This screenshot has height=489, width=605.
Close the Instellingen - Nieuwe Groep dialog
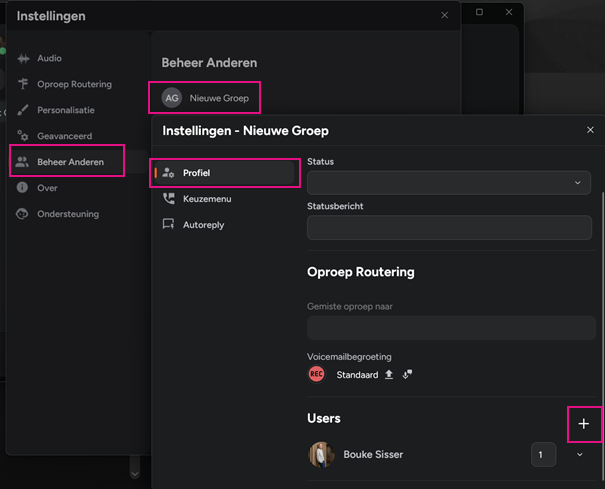pos(590,130)
